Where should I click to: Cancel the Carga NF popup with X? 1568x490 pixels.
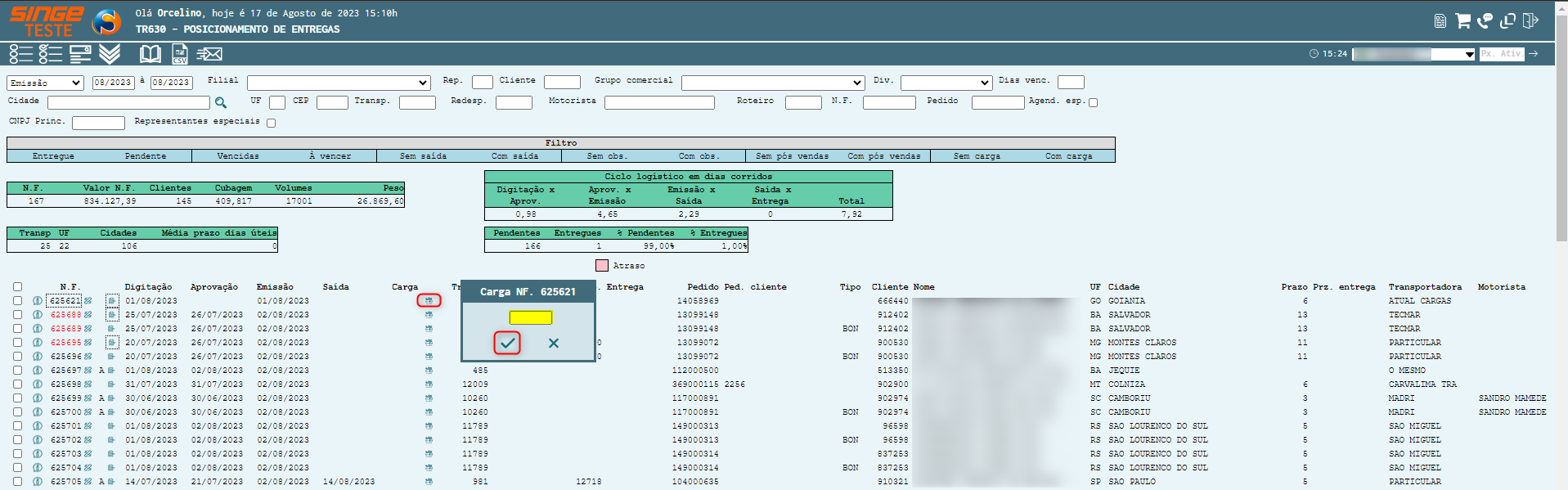click(554, 344)
